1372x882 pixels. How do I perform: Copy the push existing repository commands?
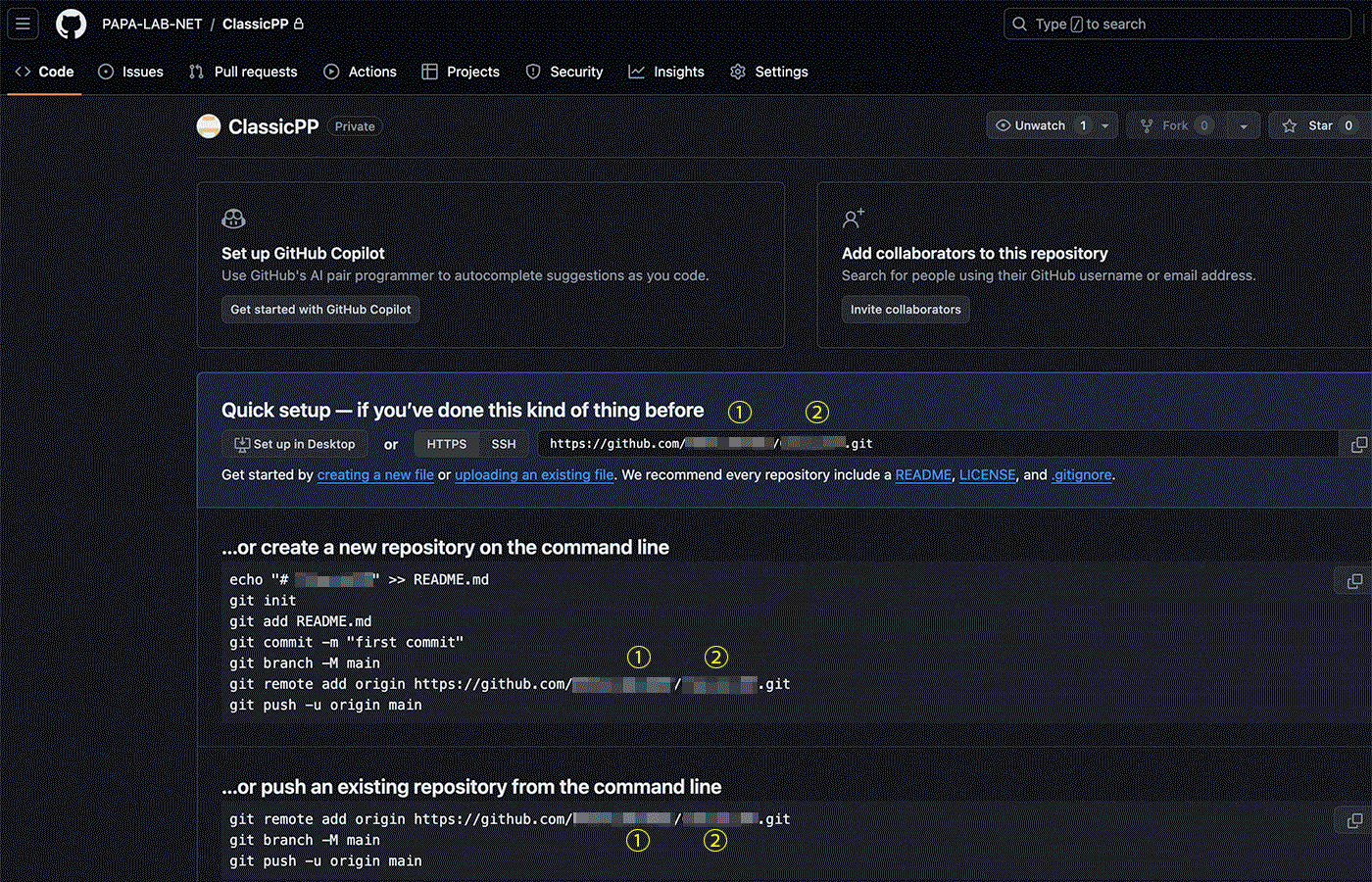coord(1354,820)
